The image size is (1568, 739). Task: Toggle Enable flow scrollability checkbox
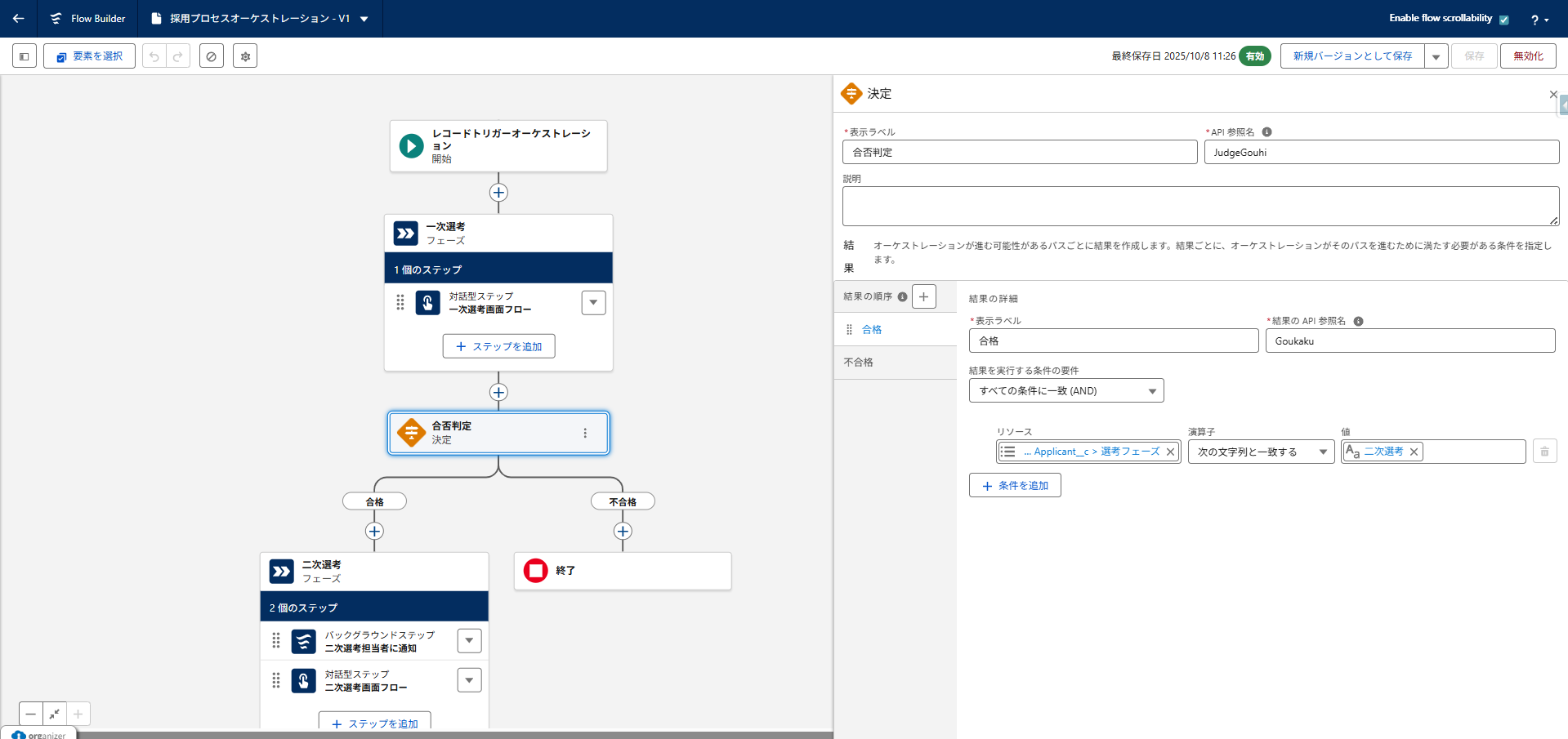tap(1503, 20)
